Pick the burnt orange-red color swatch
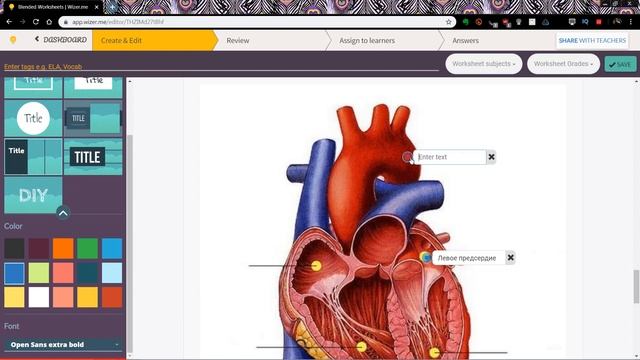This screenshot has height=360, width=640. pos(112,297)
